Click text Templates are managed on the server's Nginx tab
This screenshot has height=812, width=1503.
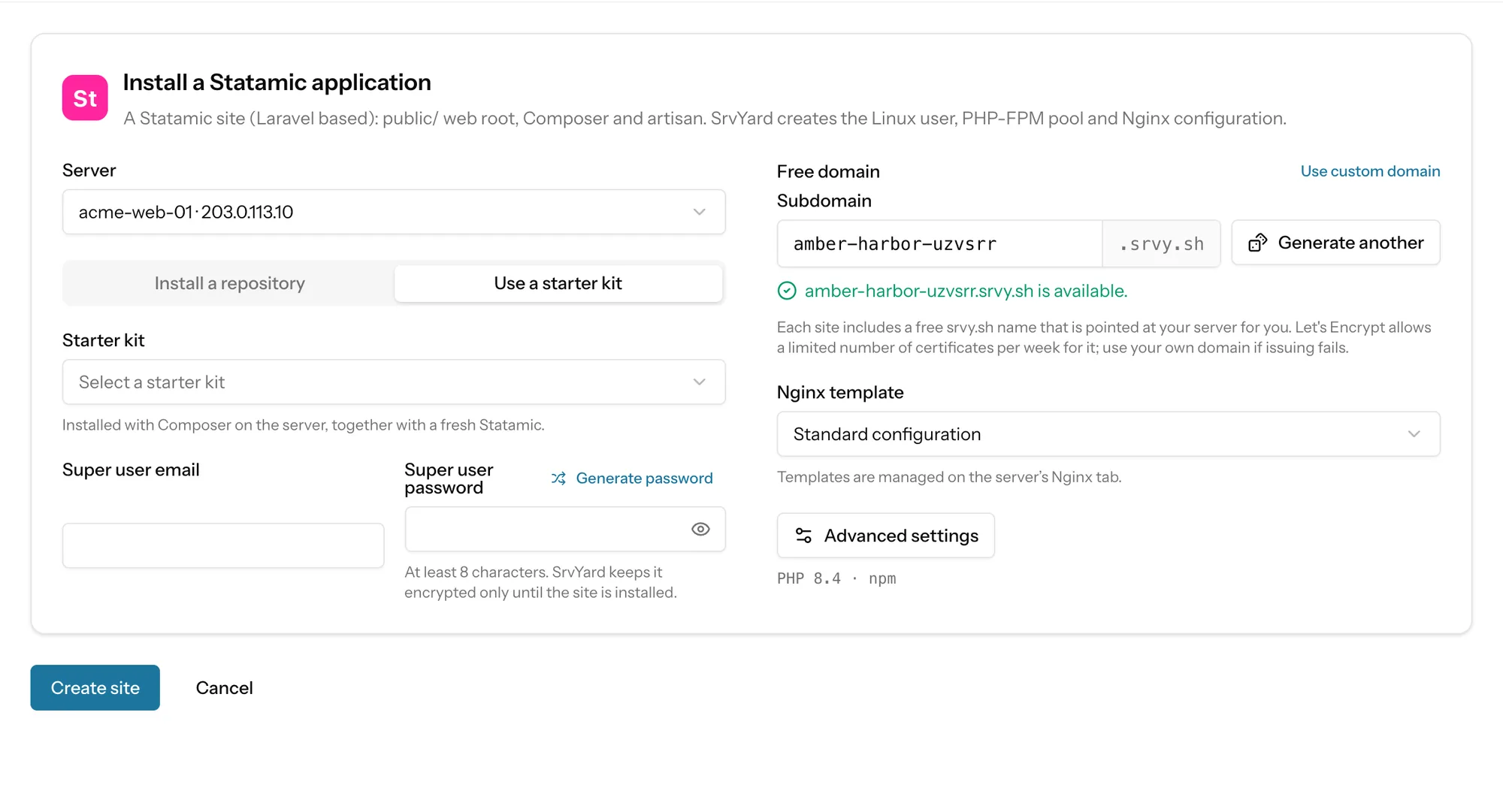click(x=949, y=477)
